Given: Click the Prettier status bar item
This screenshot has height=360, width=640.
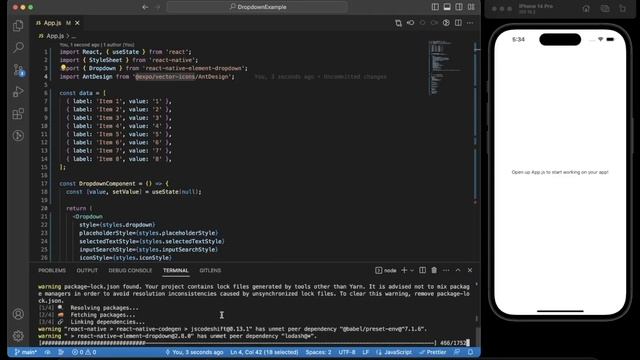Looking at the screenshot, I should point(433,352).
